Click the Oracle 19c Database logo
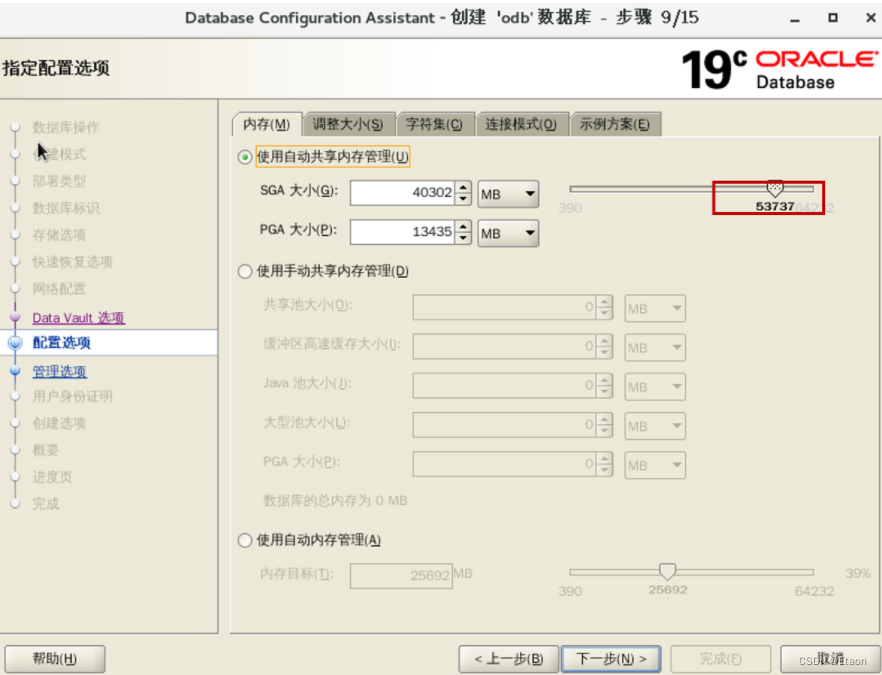The image size is (882, 675). pyautogui.click(x=780, y=70)
